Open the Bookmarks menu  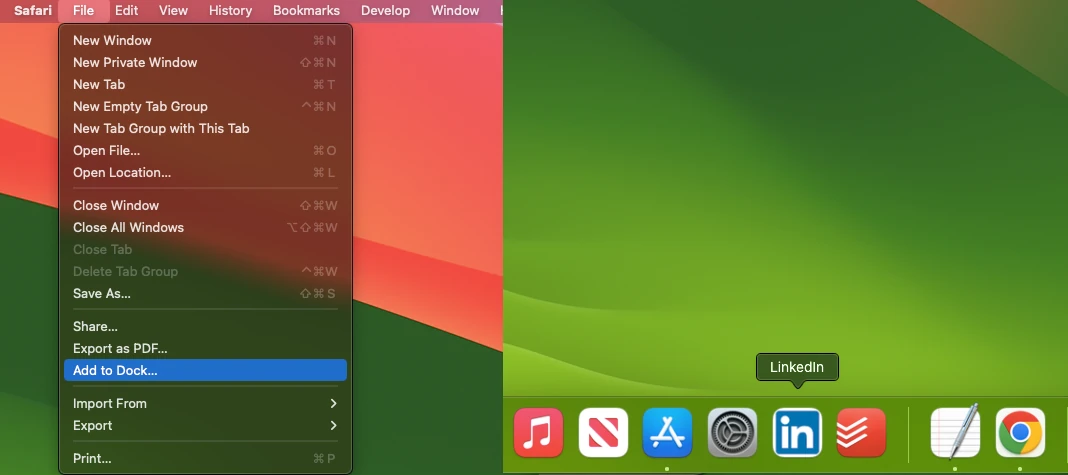(306, 11)
